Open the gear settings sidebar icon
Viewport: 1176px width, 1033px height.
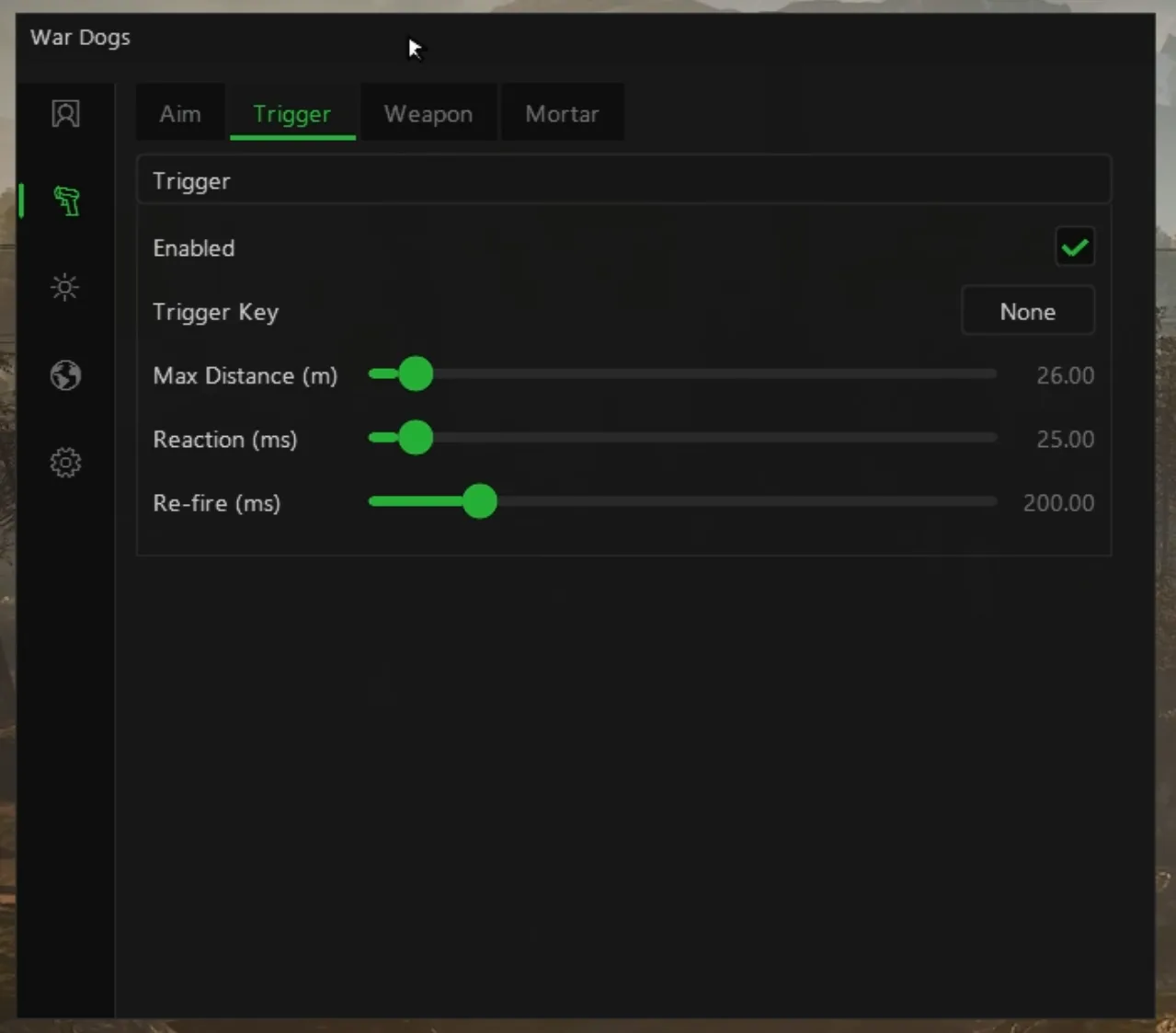[x=65, y=462]
